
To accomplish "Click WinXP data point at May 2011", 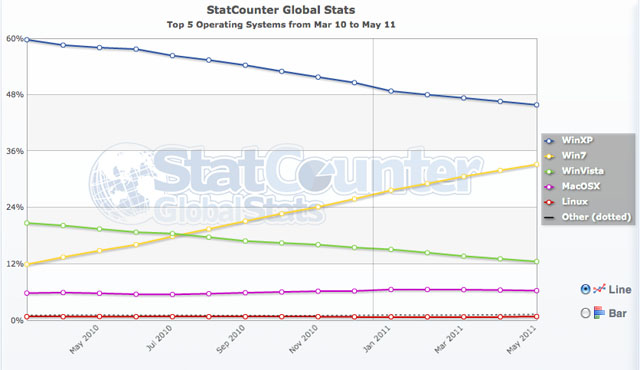I will (536, 105).
